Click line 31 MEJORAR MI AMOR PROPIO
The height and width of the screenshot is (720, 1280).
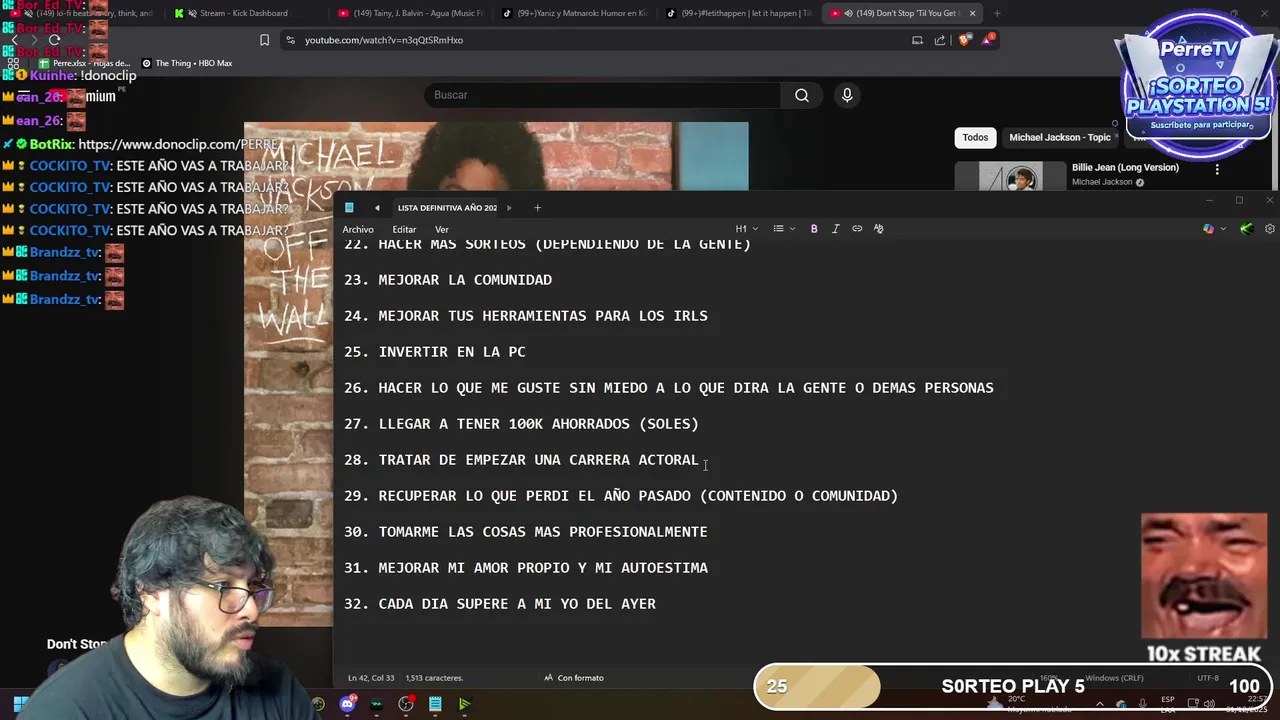pos(526,568)
